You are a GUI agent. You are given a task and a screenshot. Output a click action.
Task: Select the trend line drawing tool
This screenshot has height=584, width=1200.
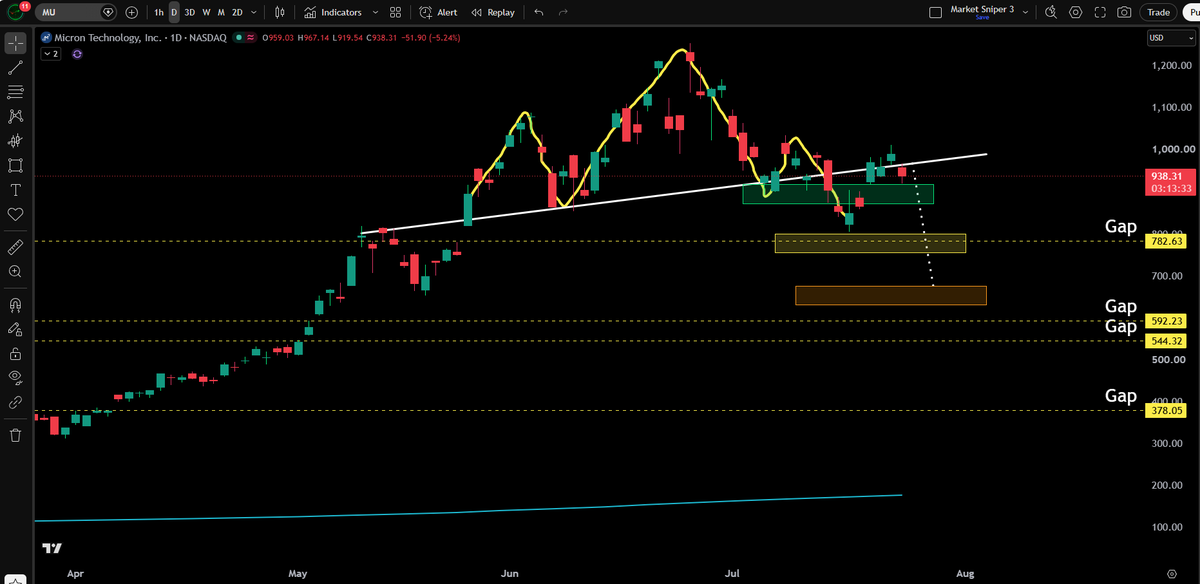click(x=15, y=68)
